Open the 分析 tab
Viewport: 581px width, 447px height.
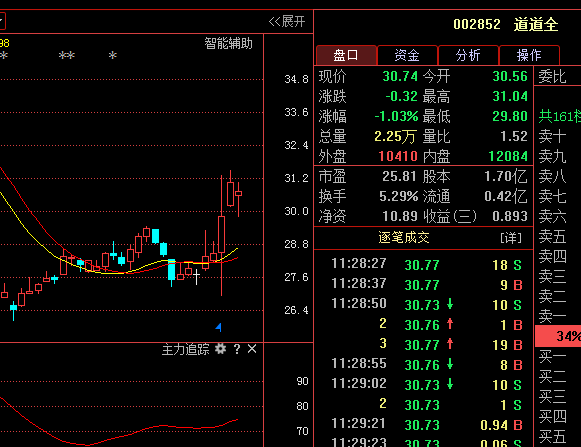[468, 55]
